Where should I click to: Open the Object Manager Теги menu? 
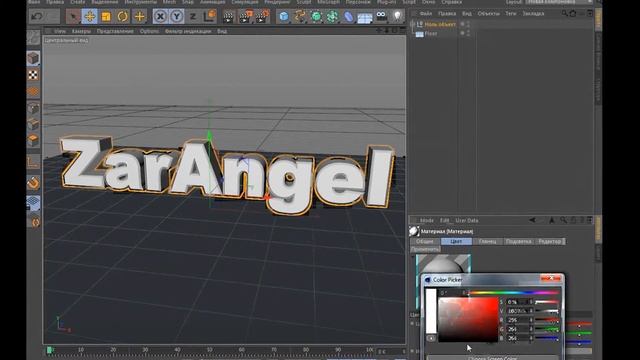point(511,13)
